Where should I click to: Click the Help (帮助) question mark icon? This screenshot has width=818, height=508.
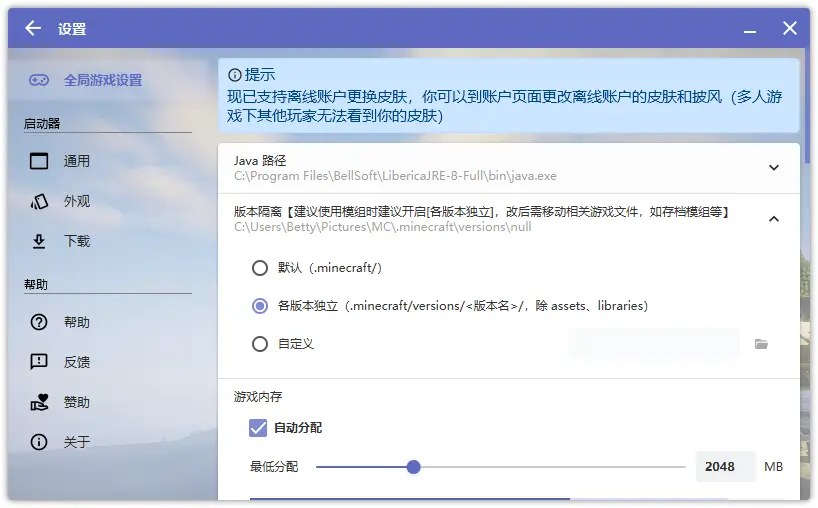[39, 322]
